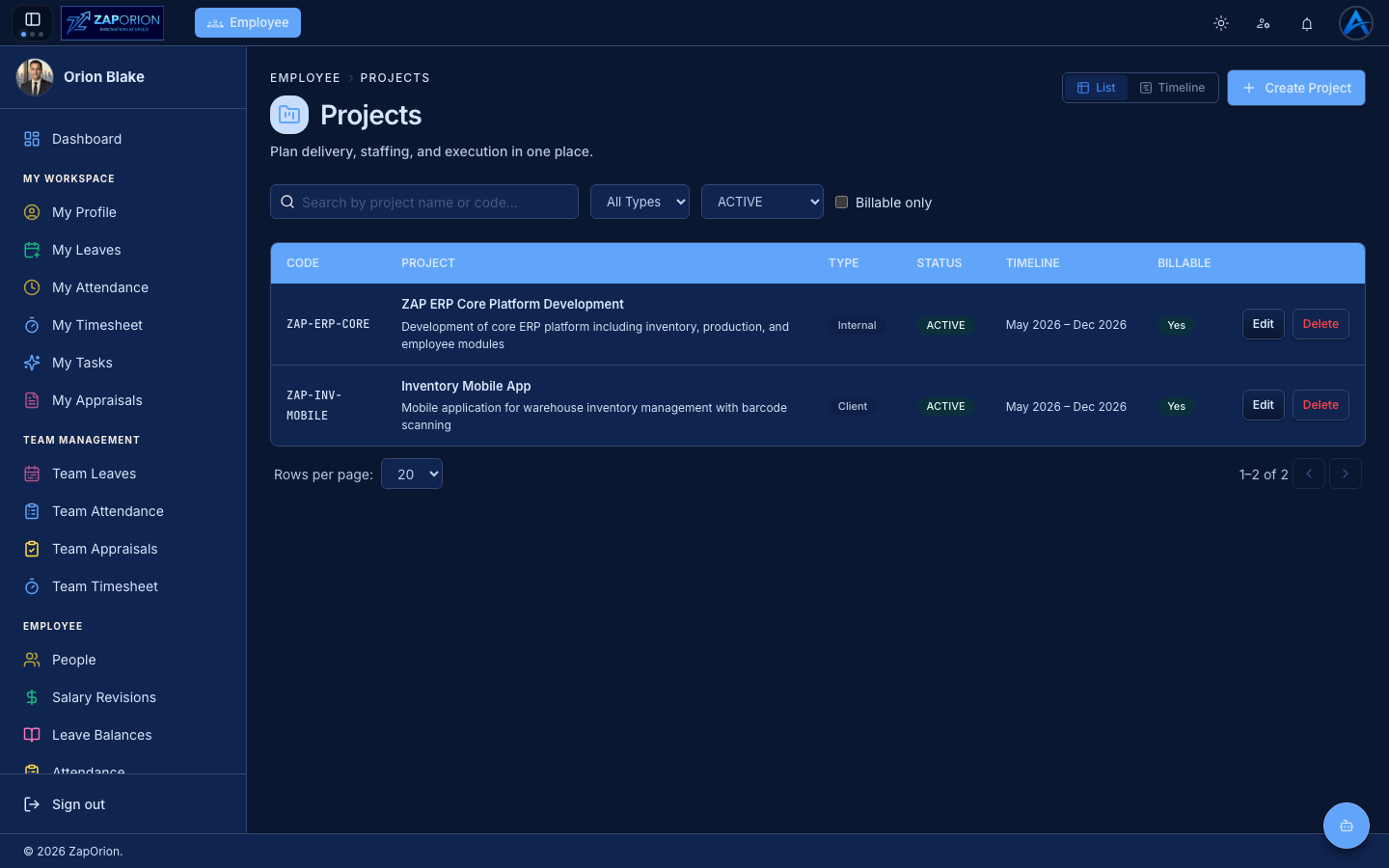Screen dimensions: 1389x868
Task: Switch to Timeline view tab
Action: coord(1172,88)
